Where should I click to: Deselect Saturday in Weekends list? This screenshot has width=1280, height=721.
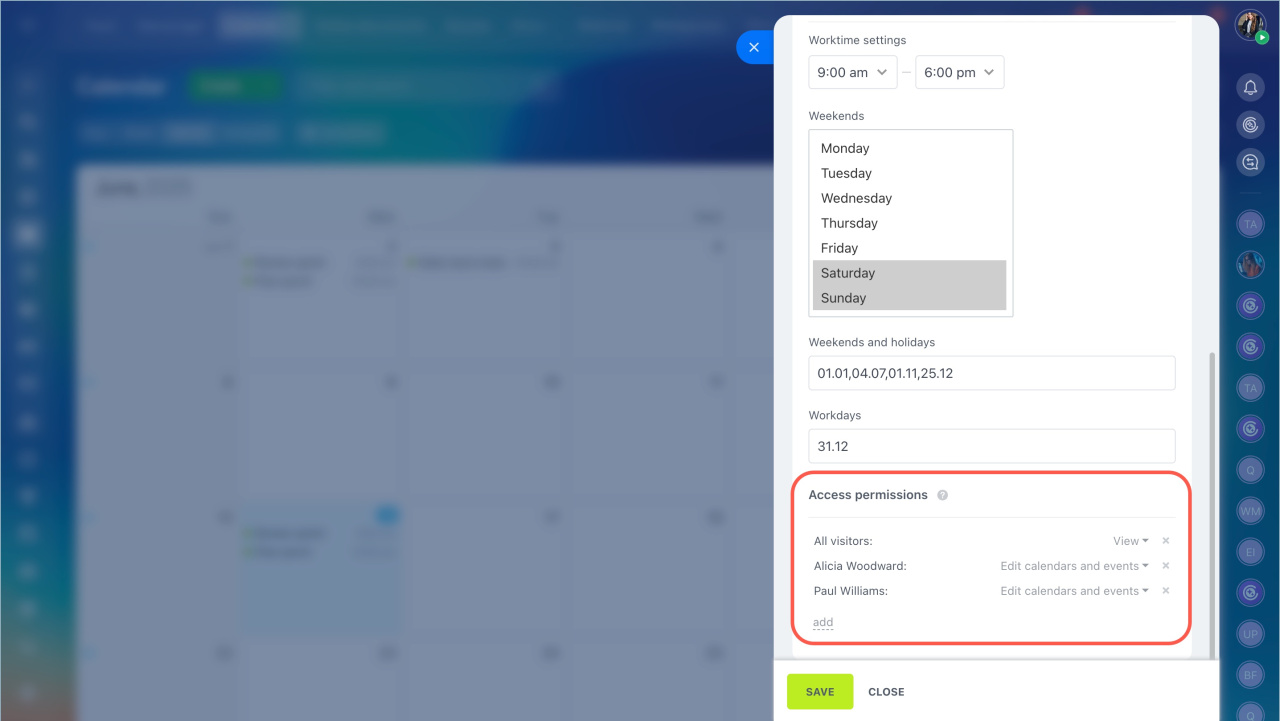(848, 273)
